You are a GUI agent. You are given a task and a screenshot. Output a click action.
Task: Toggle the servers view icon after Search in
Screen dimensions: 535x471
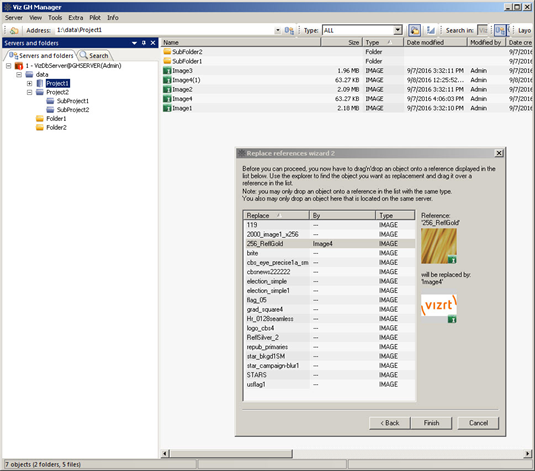(500, 30)
